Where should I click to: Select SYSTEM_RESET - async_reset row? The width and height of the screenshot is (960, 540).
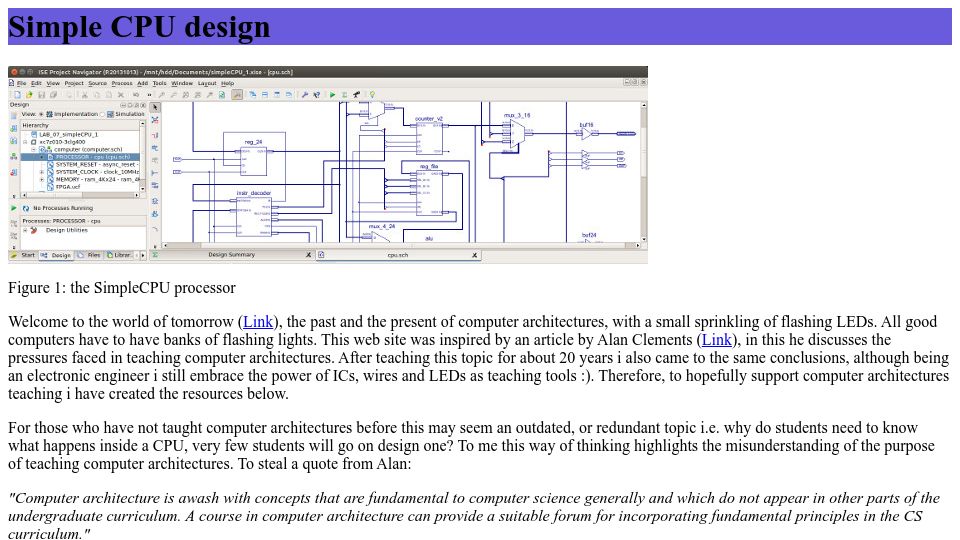97,165
